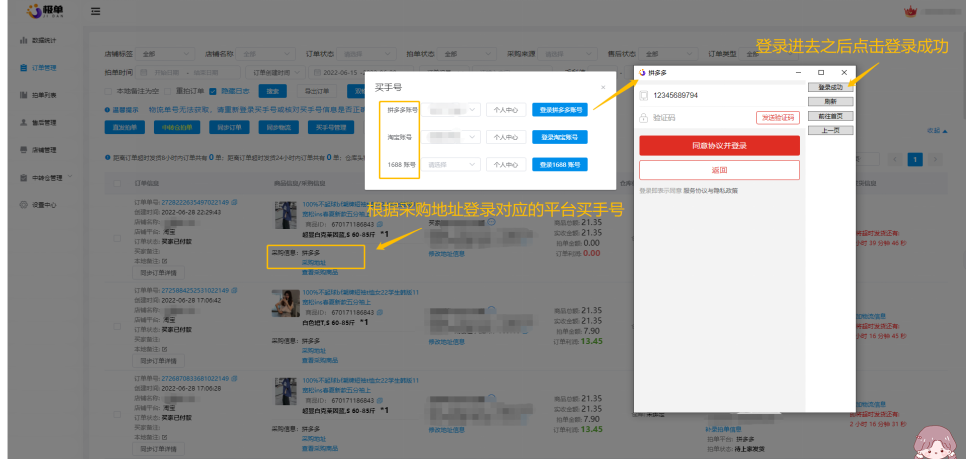Click 个人中心 in the 拼多多账号 row
Viewport: 967px width, 459px height.
pos(505,110)
